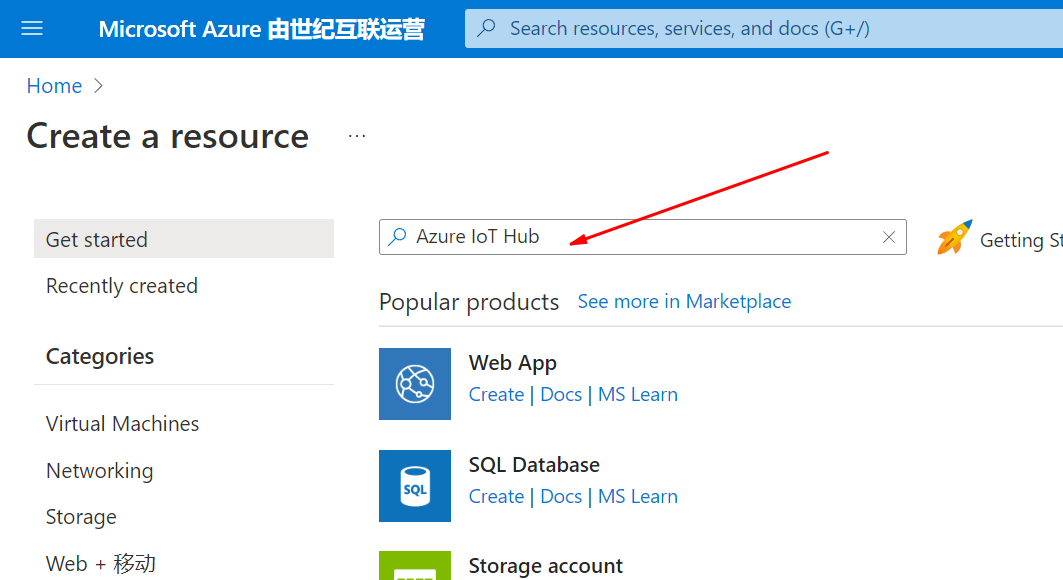The width and height of the screenshot is (1063, 580).
Task: Click the Create link under Web App
Action: pos(496,394)
